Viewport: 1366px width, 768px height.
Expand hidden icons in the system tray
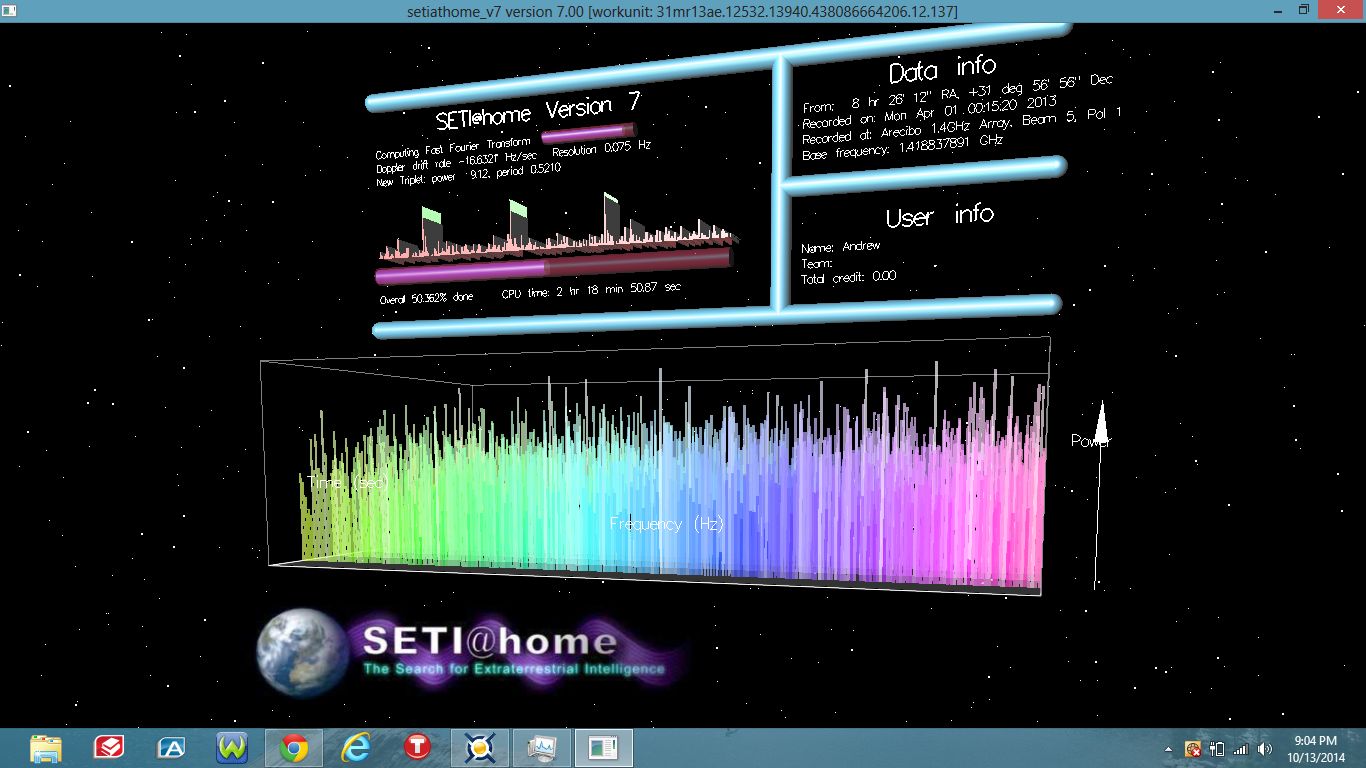[1168, 749]
